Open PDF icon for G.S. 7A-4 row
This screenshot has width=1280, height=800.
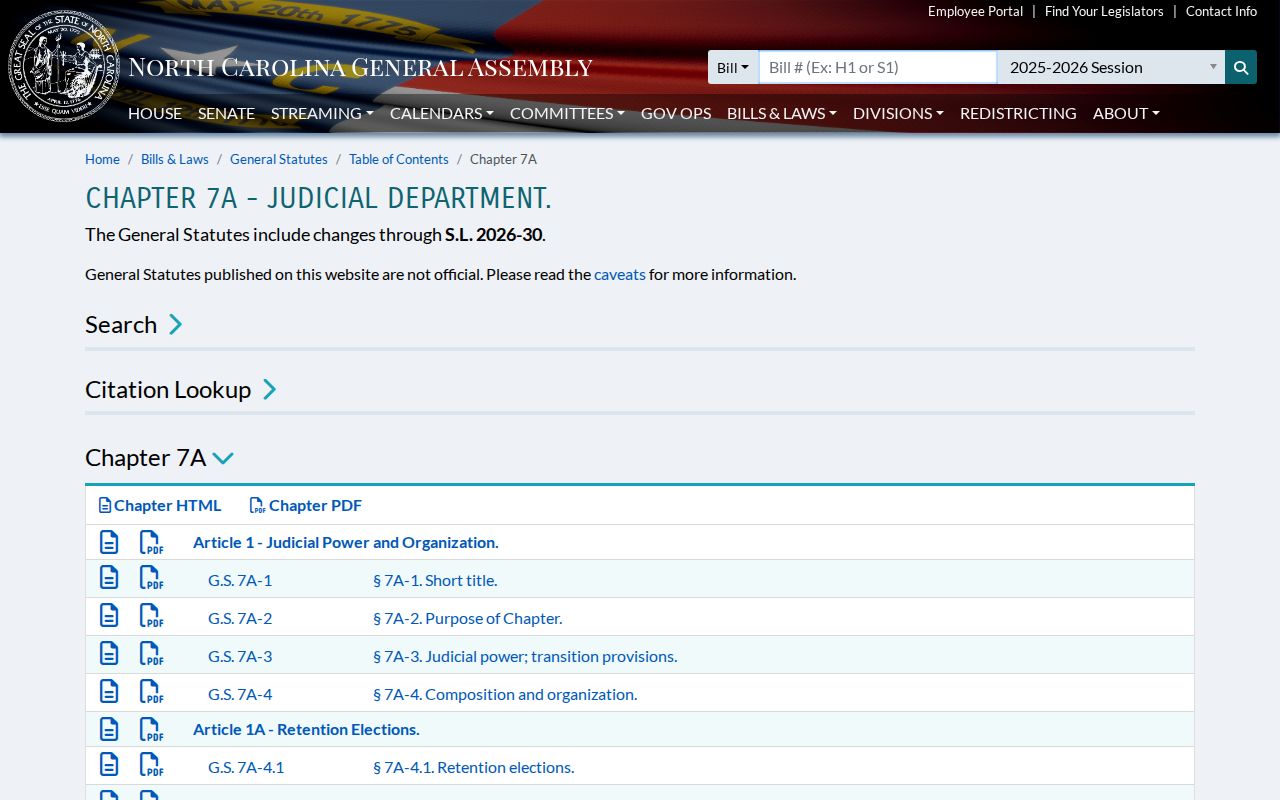click(151, 692)
